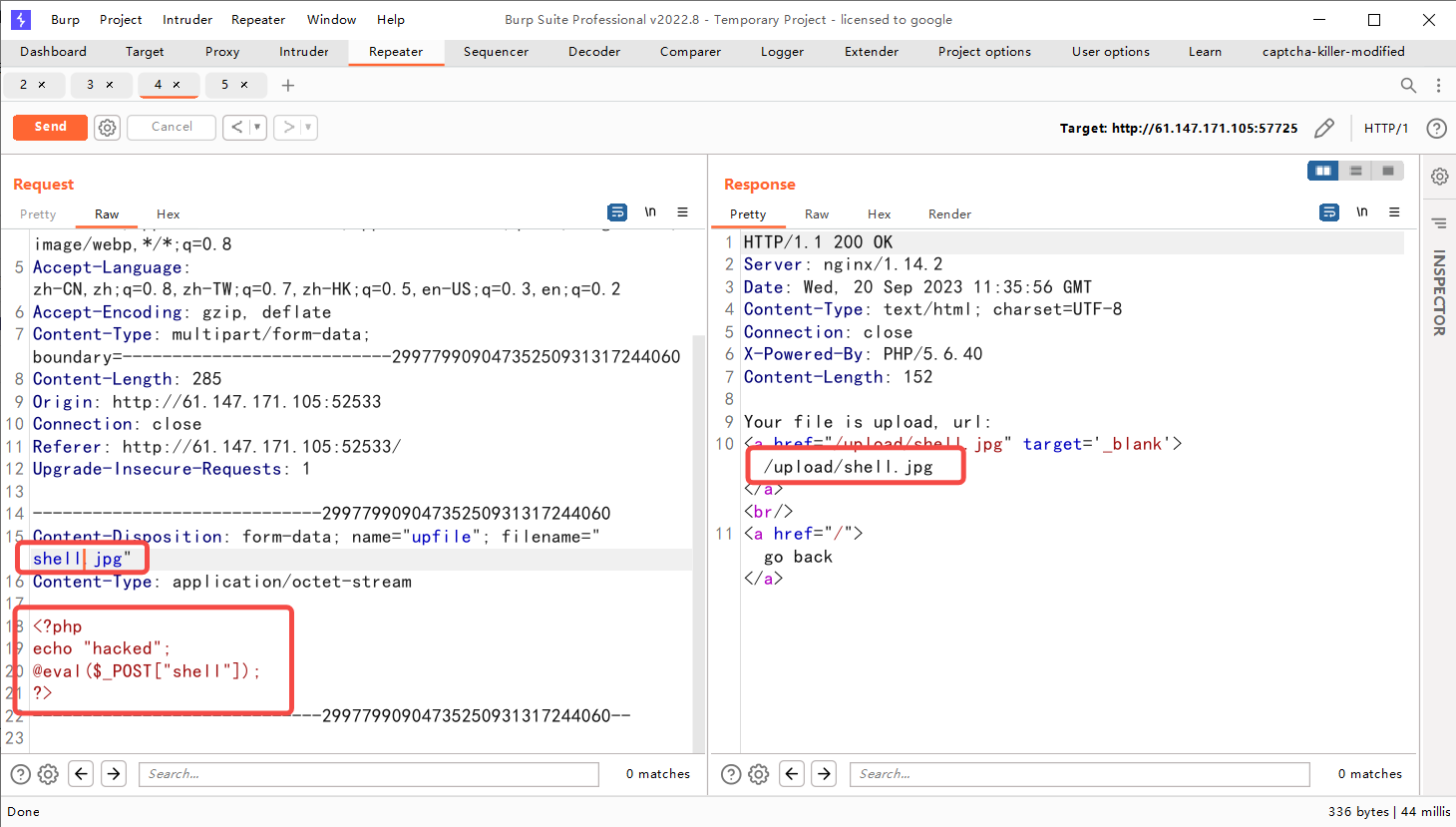Switch to Project options tab
The height and width of the screenshot is (827, 1456).
click(x=984, y=52)
